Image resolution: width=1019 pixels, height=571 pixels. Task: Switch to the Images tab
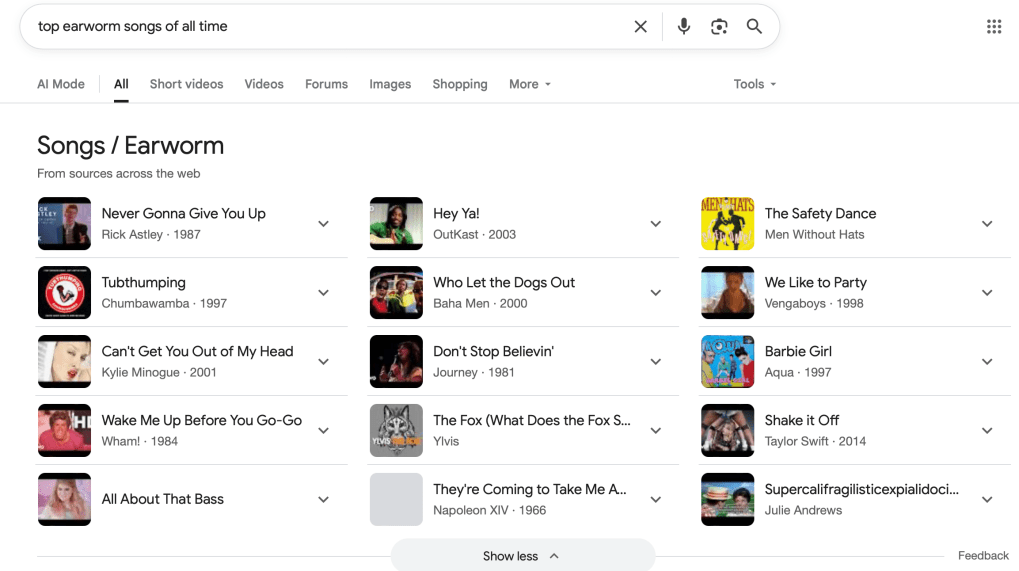click(390, 84)
